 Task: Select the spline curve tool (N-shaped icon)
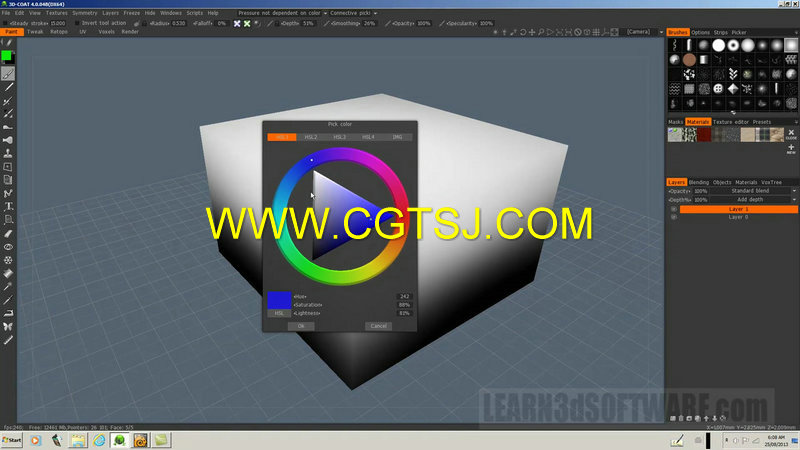pyautogui.click(x=8, y=193)
